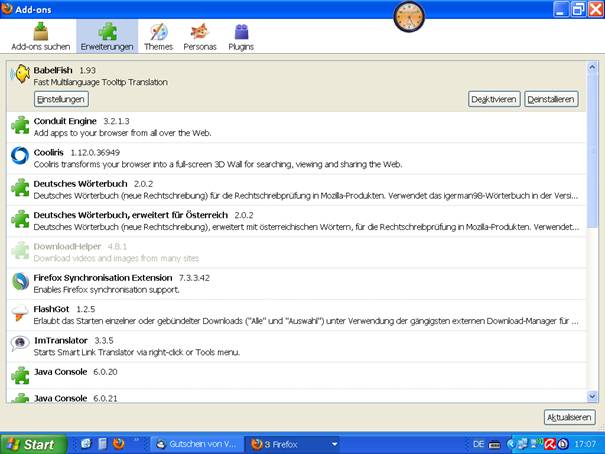Click the ImTranslator extension icon
Viewport: 605px width, 454px height.
pos(19,345)
